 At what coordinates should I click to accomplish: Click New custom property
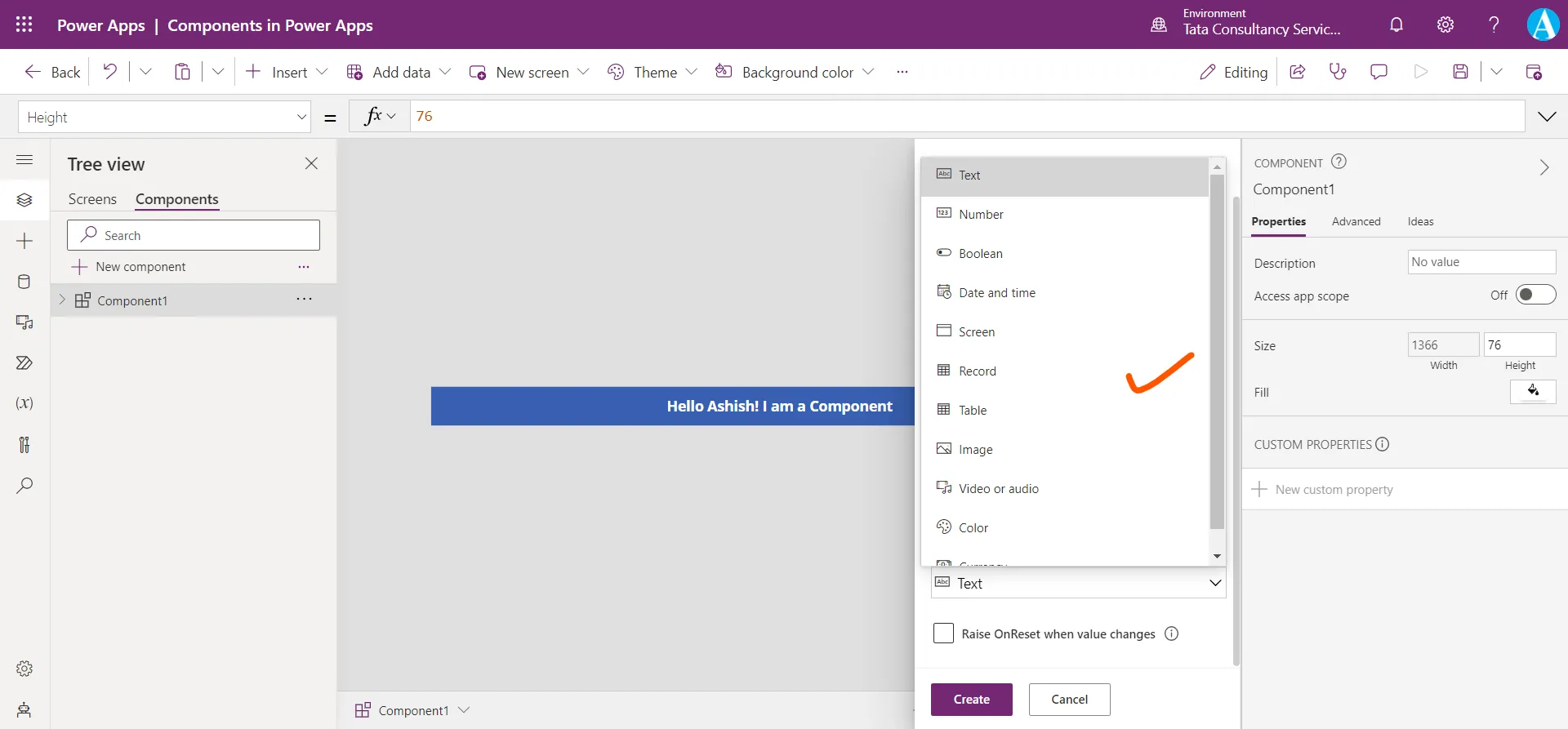click(1323, 489)
